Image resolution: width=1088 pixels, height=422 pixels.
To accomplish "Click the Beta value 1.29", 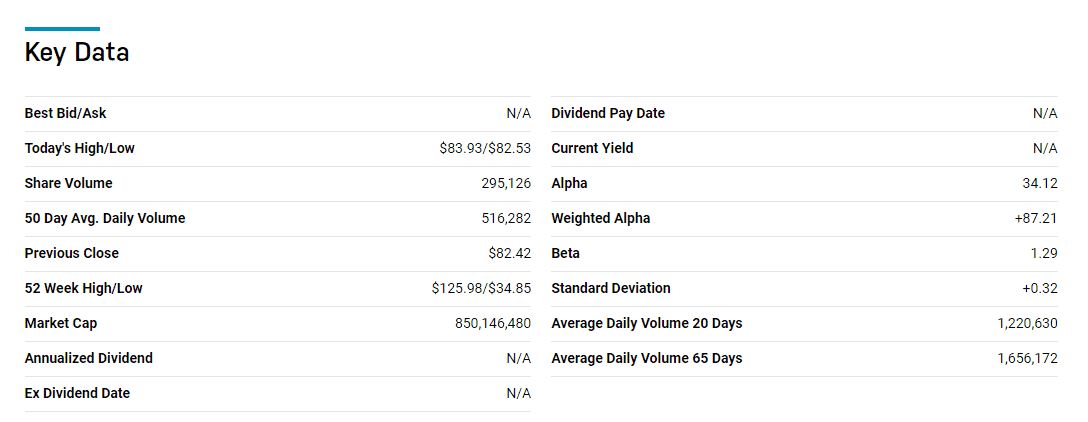I will [x=1044, y=253].
